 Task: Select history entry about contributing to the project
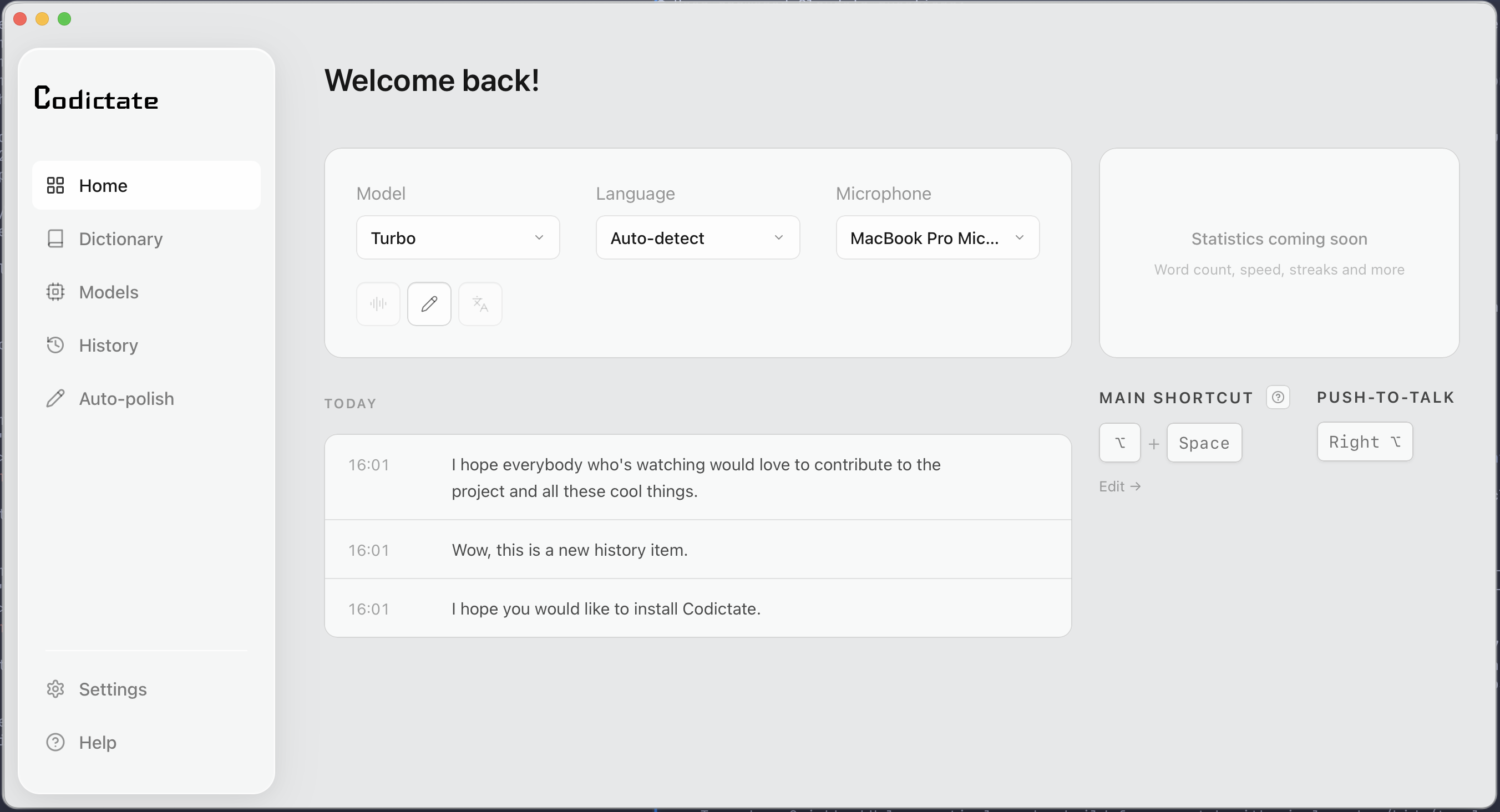(698, 478)
